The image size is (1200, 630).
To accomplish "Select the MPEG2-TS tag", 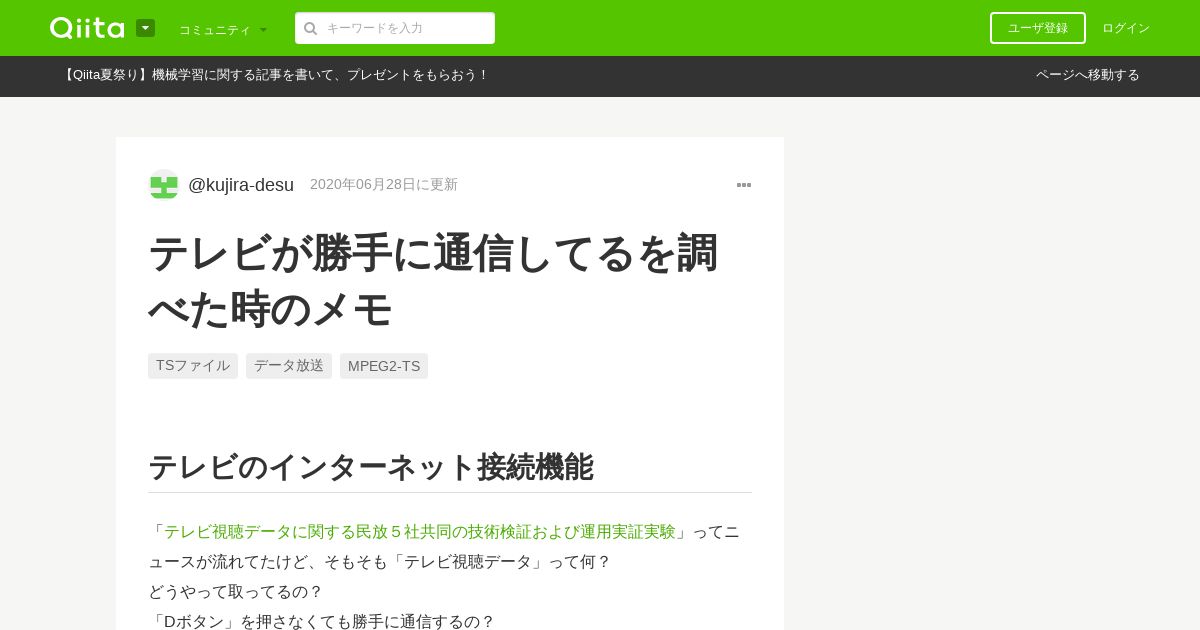I will coord(384,366).
